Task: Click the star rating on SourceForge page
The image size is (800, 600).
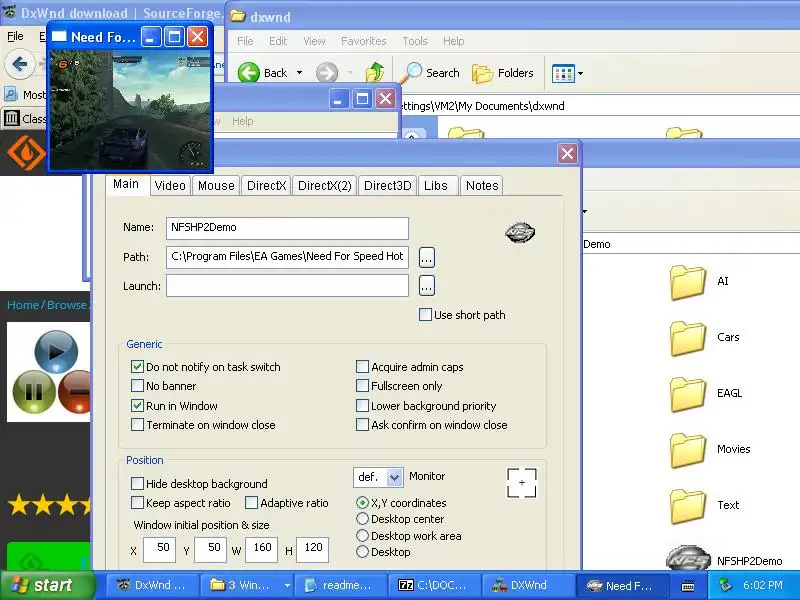Action: pyautogui.click(x=48, y=505)
